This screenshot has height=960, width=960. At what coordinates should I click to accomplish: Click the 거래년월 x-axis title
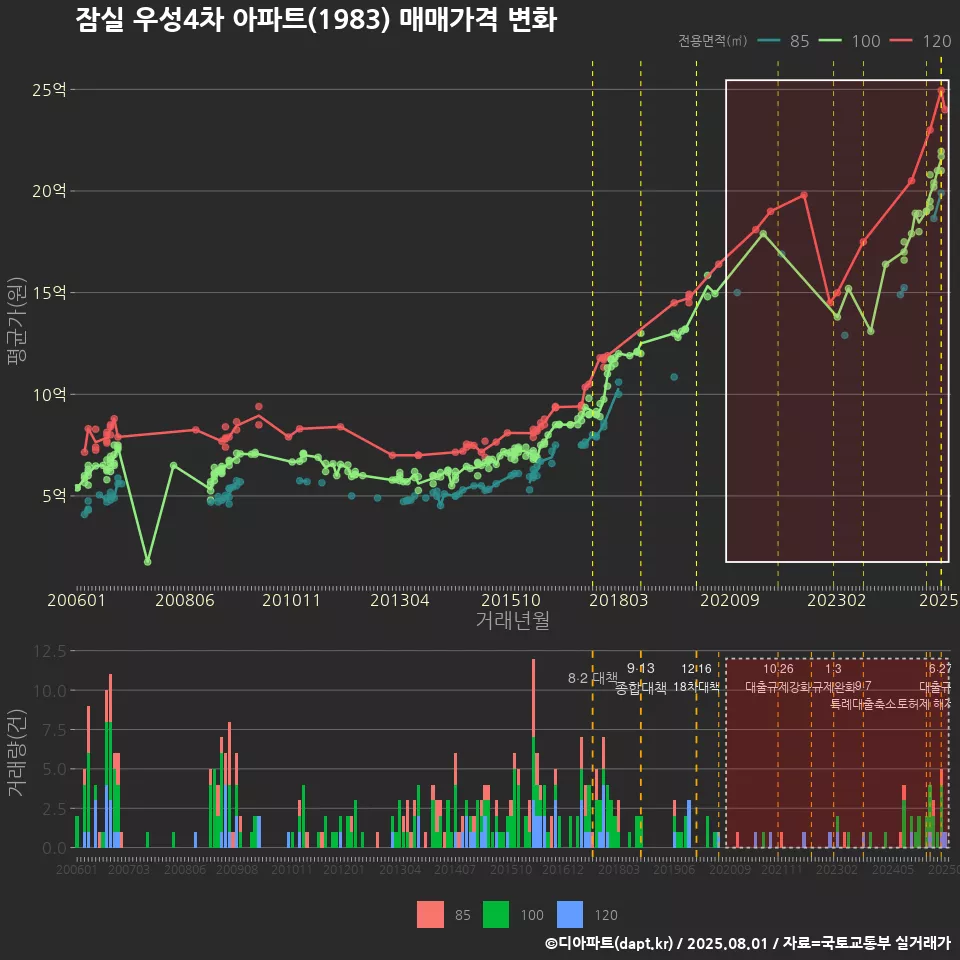(512, 620)
